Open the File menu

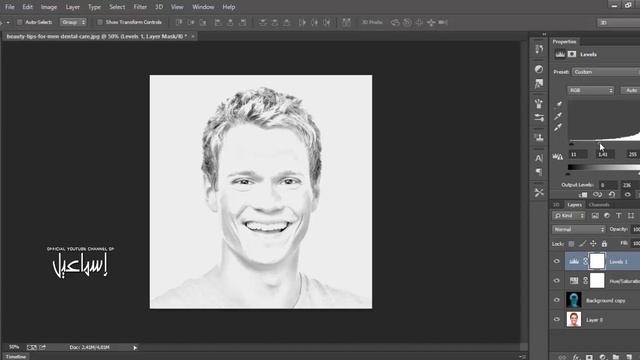[9, 7]
